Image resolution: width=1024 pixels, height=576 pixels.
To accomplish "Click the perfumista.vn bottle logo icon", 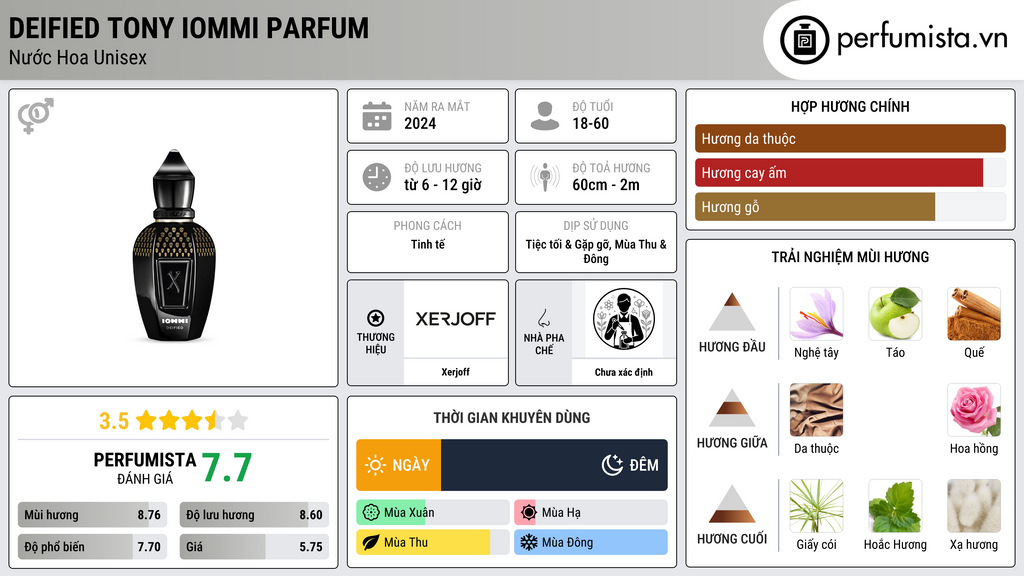I will tap(804, 40).
